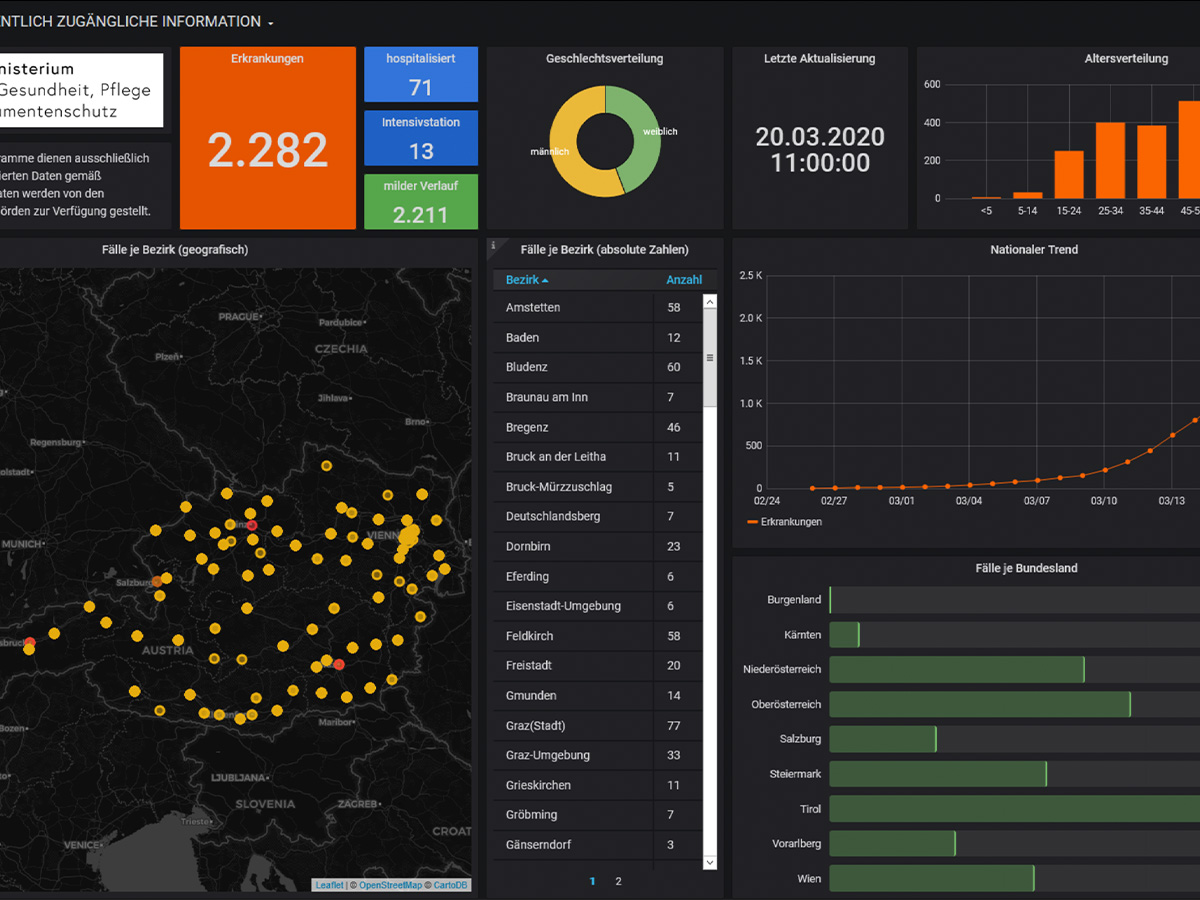Screen dimensions: 1200x900
Task: Open the OpenStreetMap attribution link
Action: (x=390, y=885)
